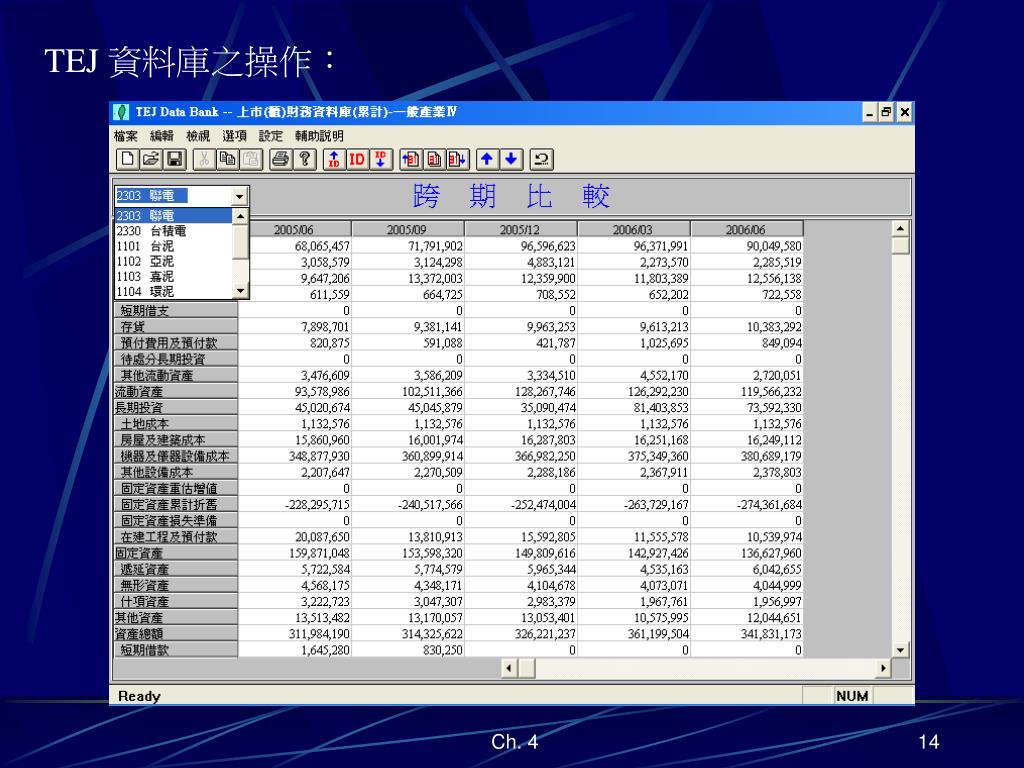Open the 檔案 menu
This screenshot has width=1024, height=768.
[125, 136]
